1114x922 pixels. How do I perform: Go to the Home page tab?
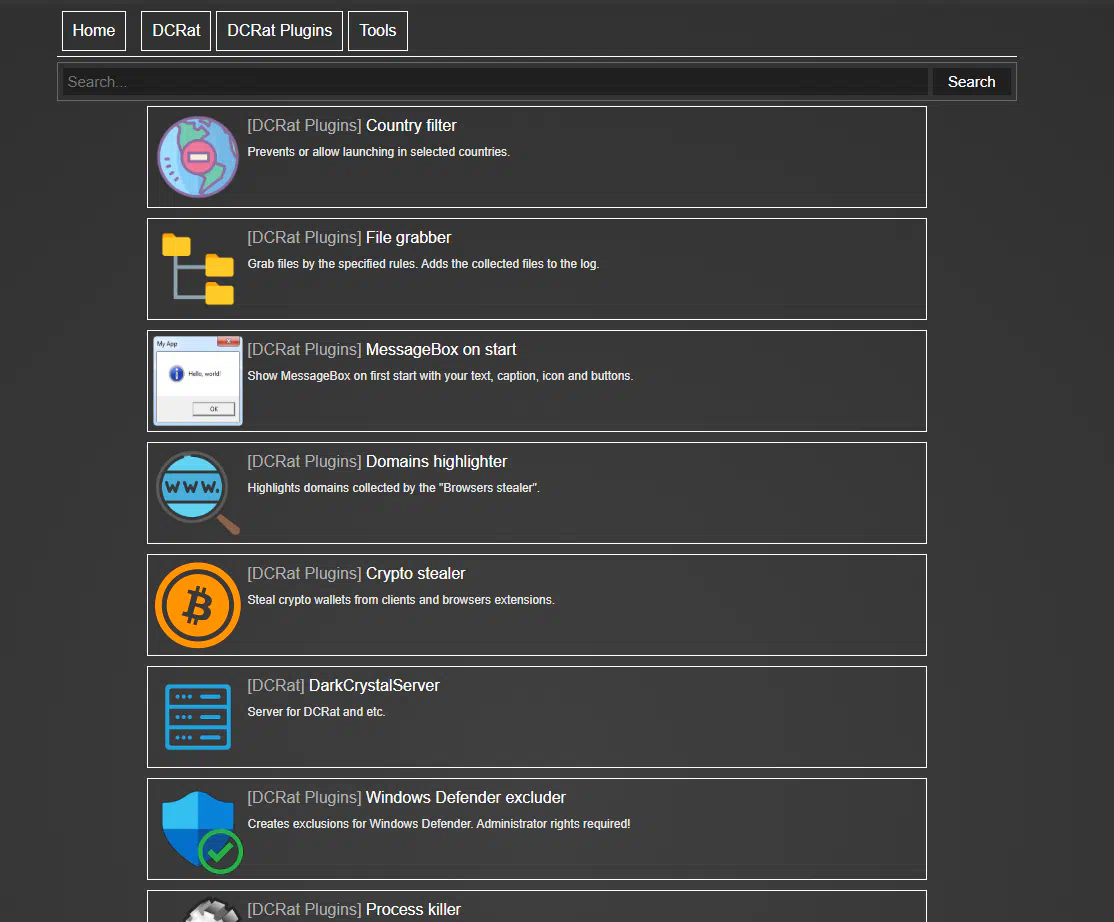click(94, 31)
